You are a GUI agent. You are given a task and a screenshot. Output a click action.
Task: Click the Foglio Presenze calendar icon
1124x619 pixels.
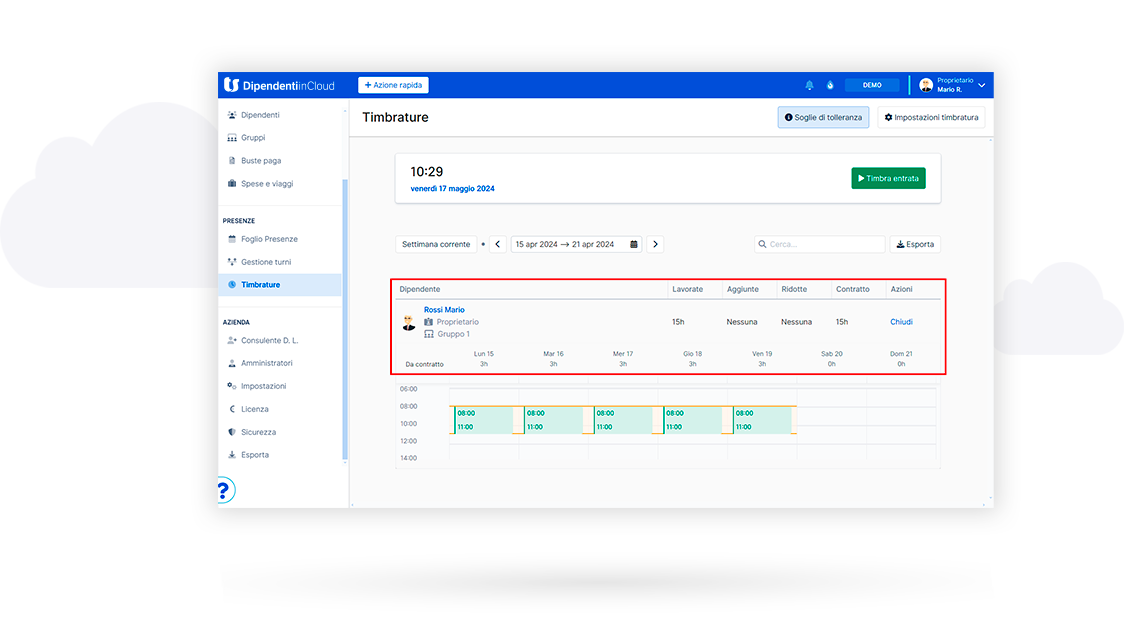[232, 239]
